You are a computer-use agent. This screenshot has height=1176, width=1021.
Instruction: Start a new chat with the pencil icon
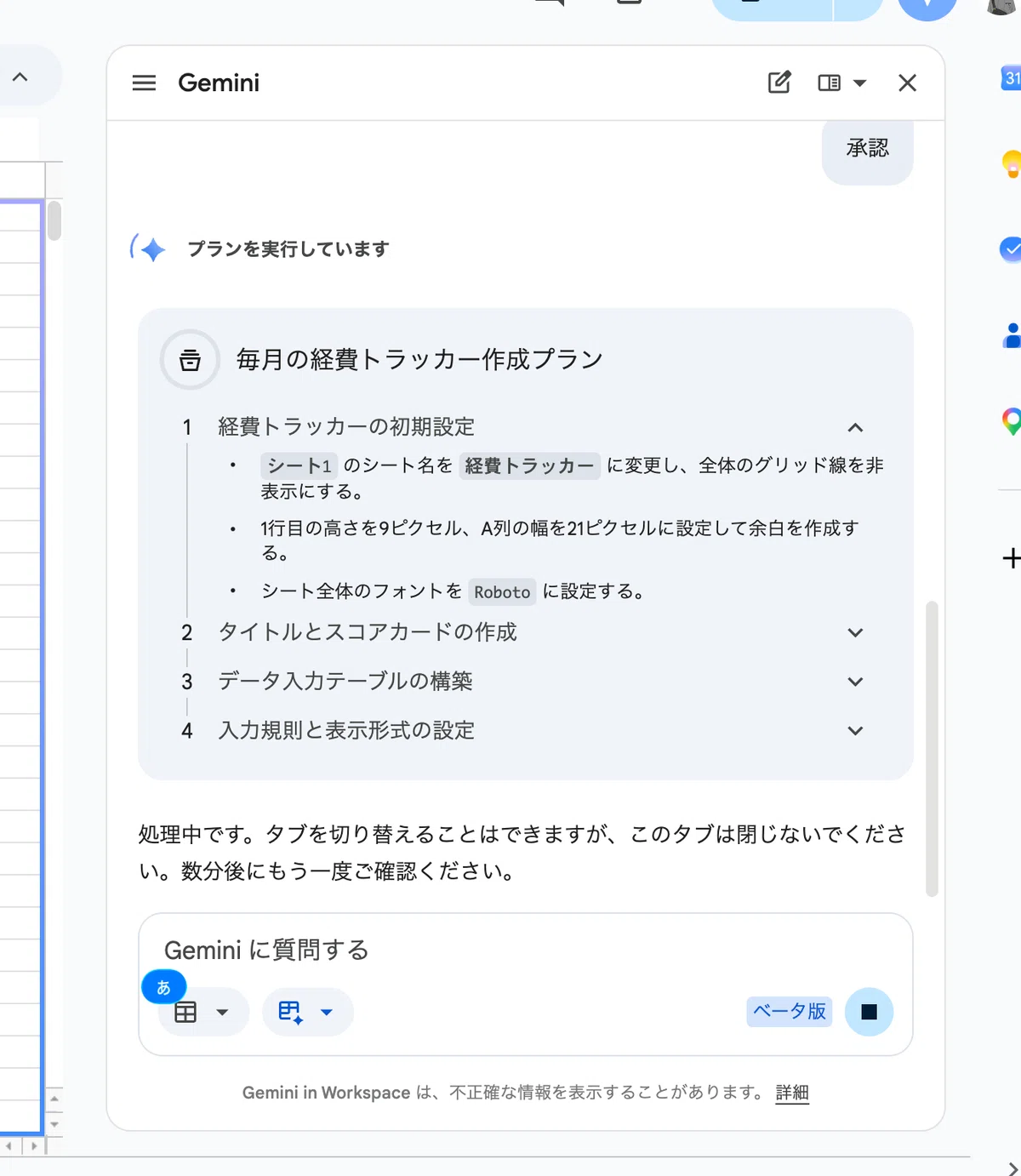pyautogui.click(x=779, y=83)
